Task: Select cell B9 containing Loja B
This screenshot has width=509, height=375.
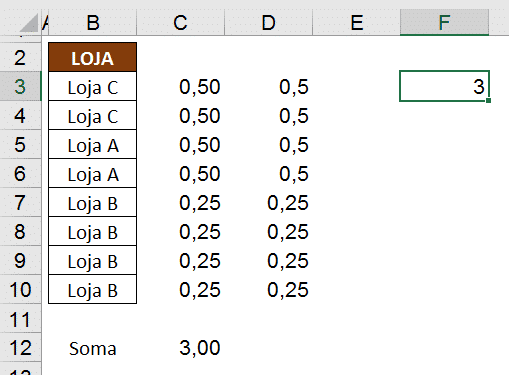Action: pyautogui.click(x=92, y=260)
